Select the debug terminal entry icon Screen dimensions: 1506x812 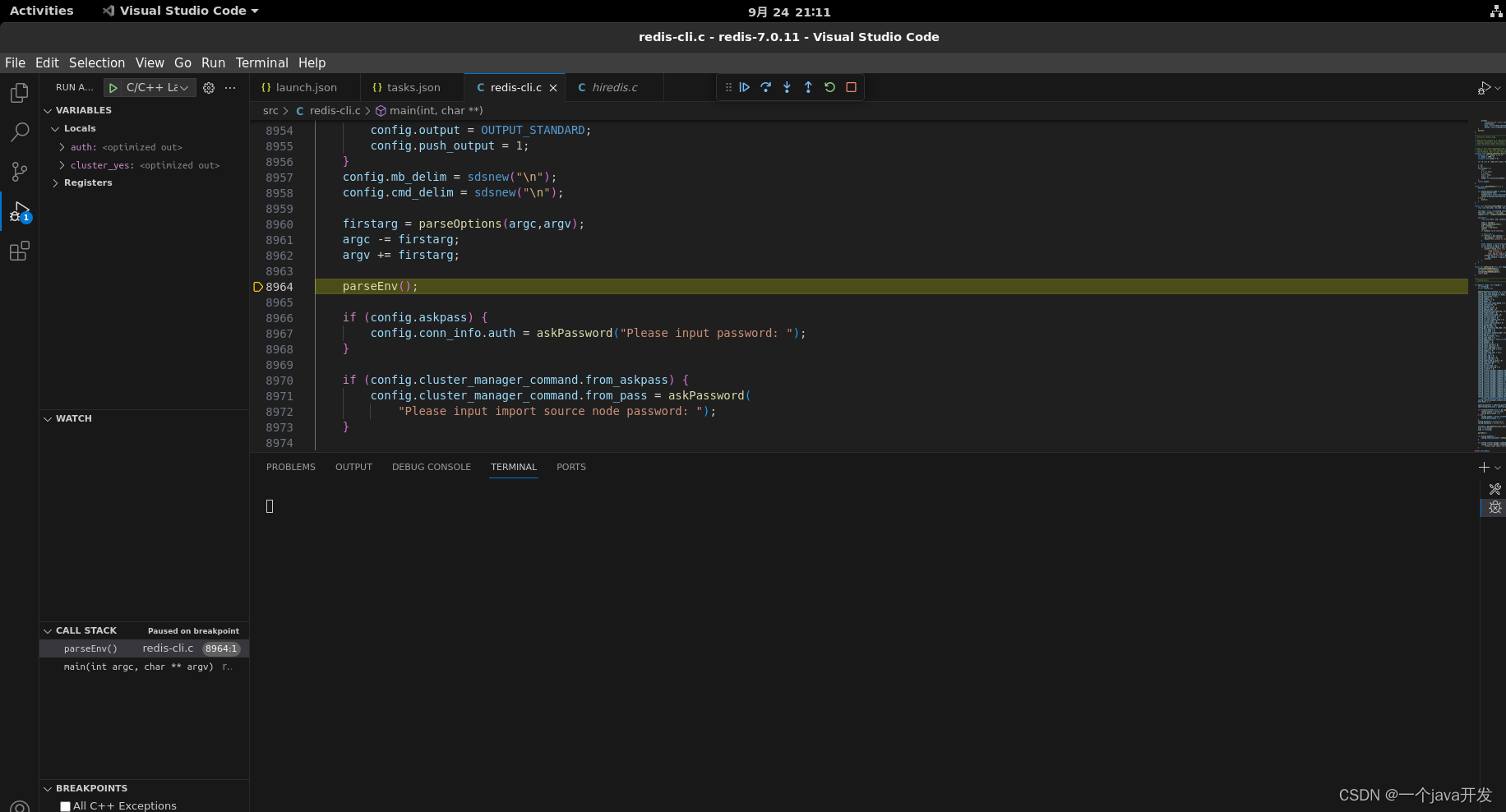(1494, 508)
